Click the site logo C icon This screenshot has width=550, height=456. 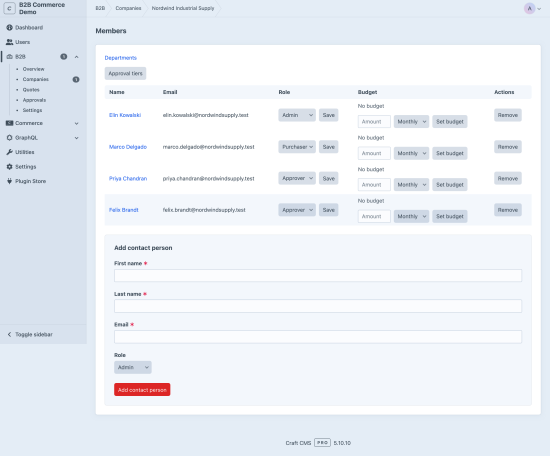pos(9,8)
